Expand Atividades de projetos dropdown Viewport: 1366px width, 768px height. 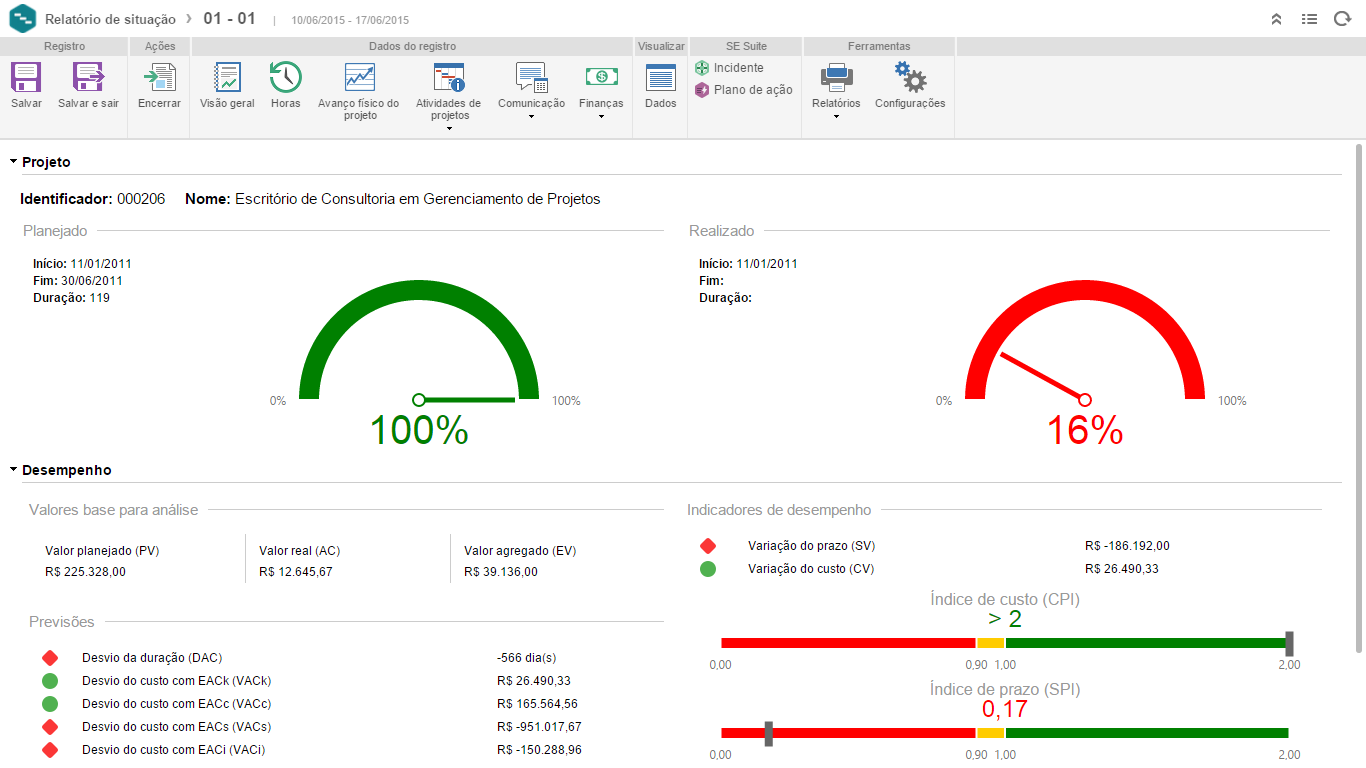click(x=449, y=128)
